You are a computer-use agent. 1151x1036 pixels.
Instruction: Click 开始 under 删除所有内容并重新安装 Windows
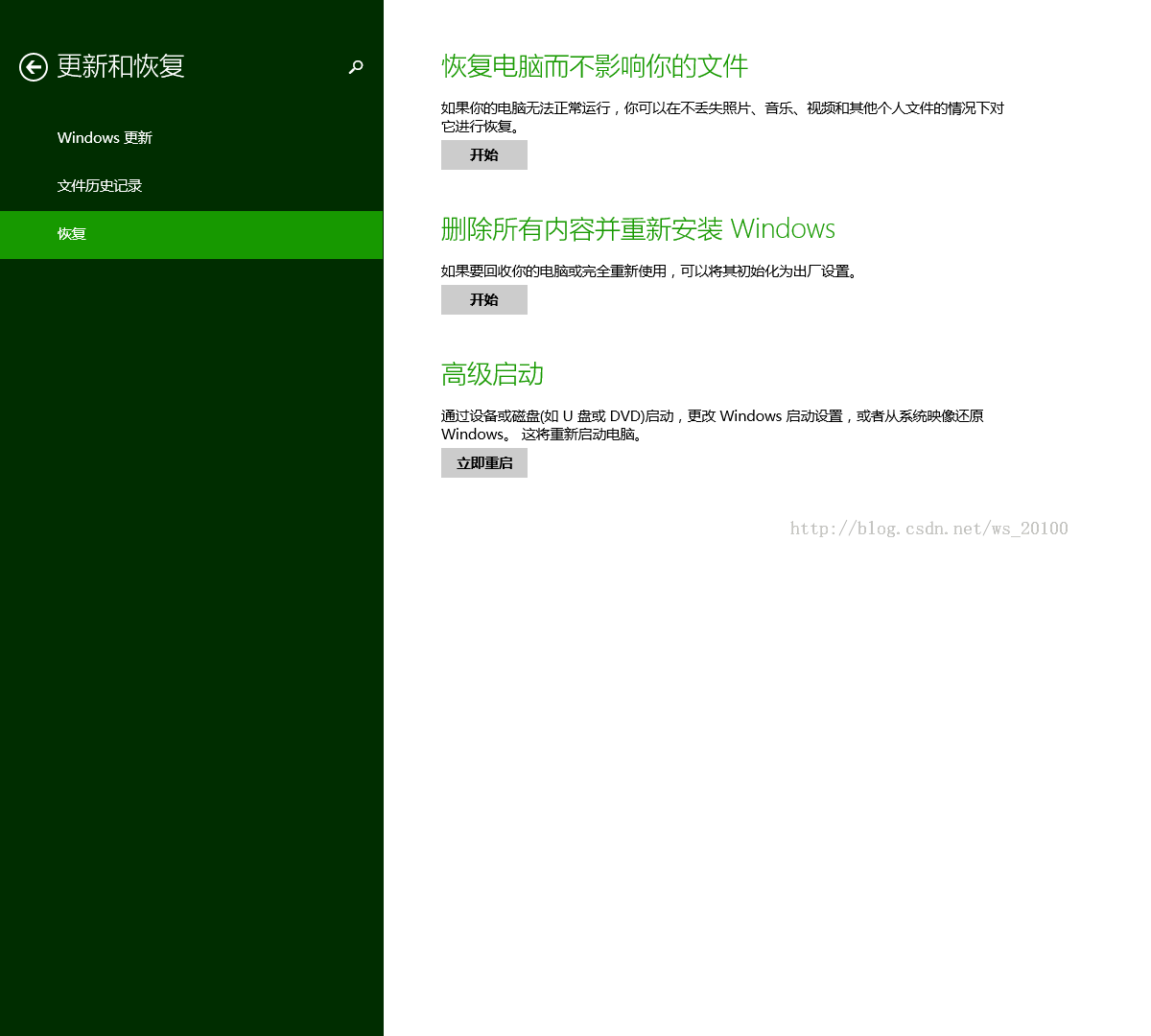click(x=484, y=300)
